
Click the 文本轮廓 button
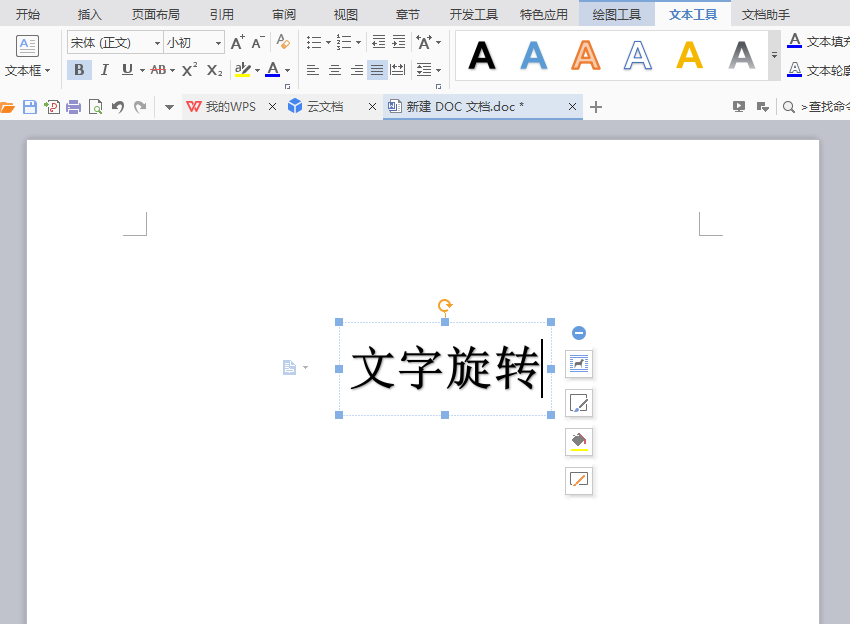tap(818, 70)
